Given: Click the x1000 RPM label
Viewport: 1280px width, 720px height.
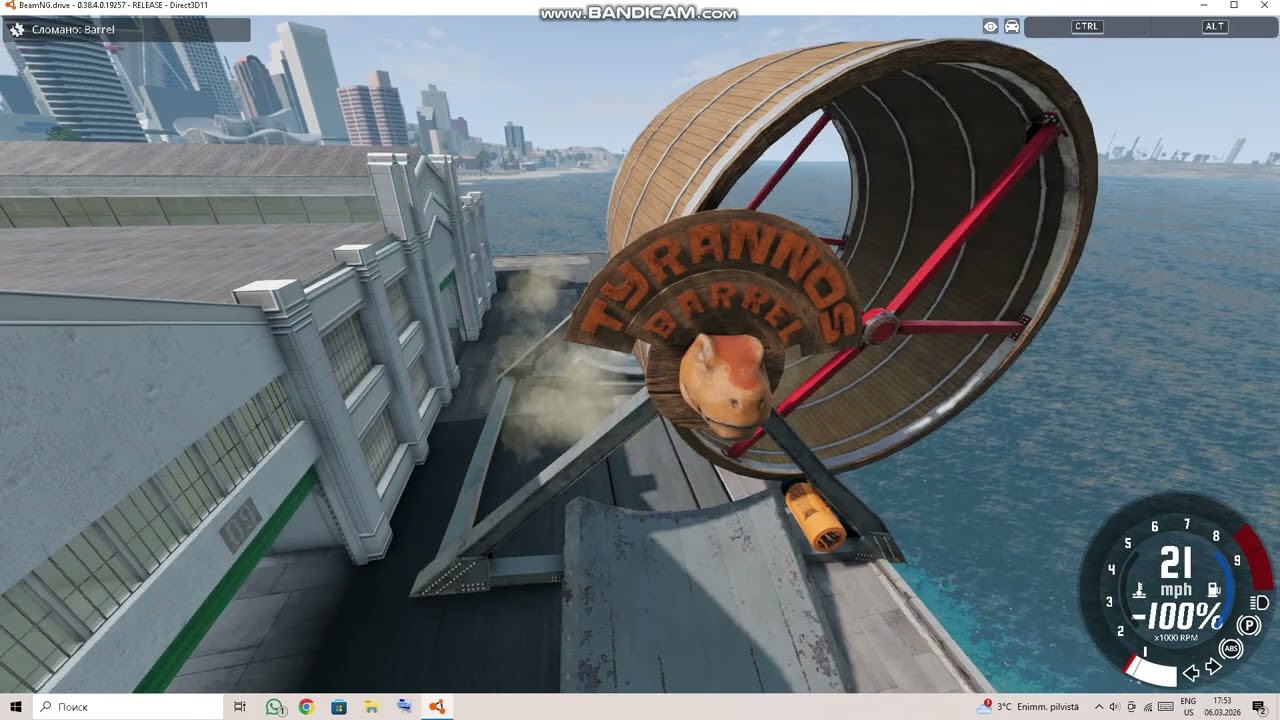Looking at the screenshot, I should click(x=1176, y=638).
